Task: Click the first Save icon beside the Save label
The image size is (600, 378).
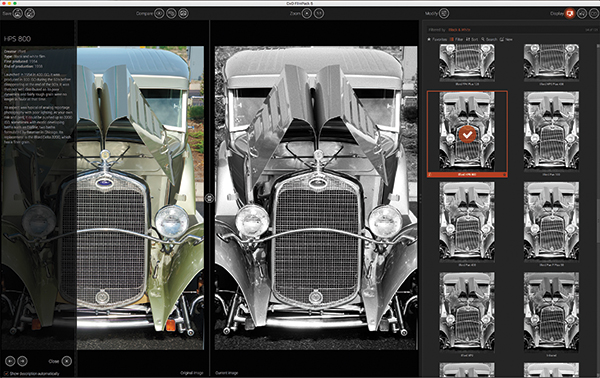Action: click(x=18, y=14)
